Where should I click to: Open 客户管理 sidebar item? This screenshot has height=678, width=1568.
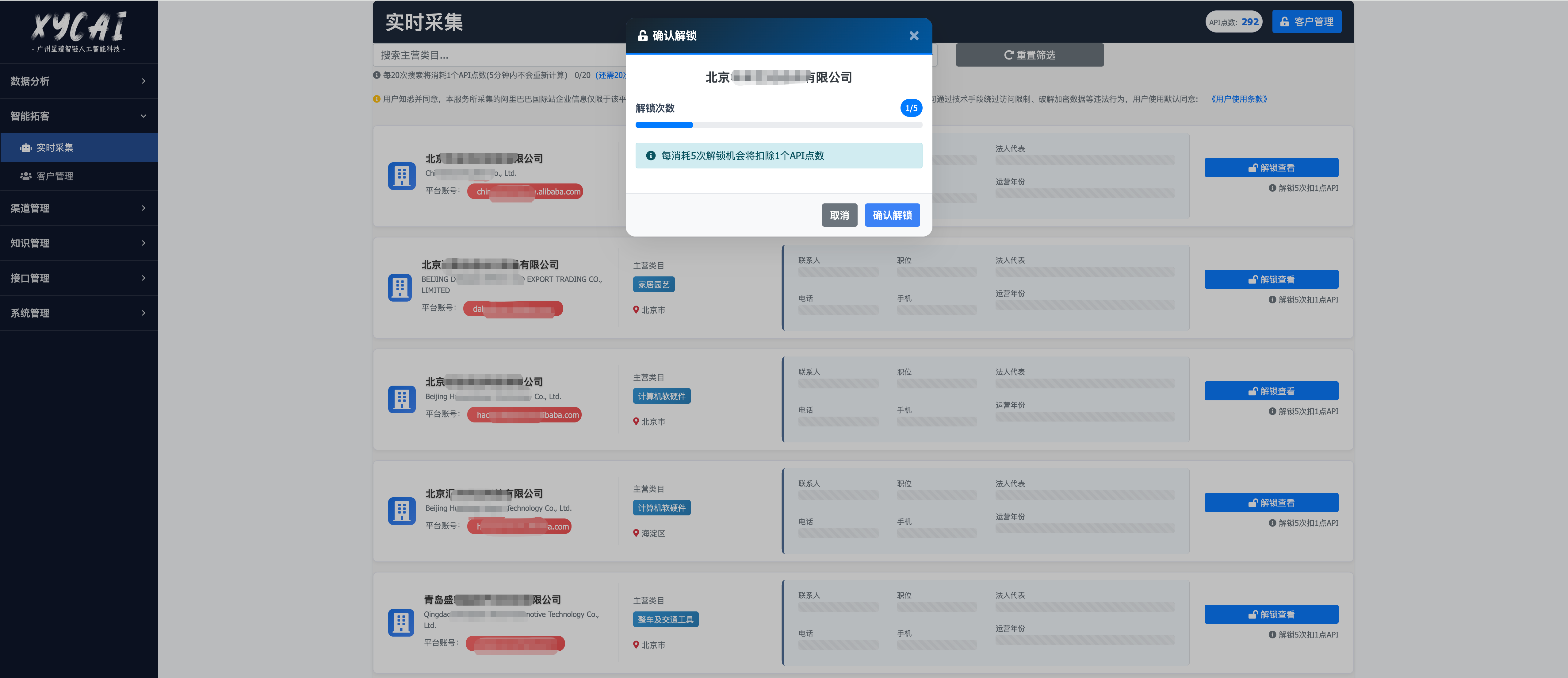pyautogui.click(x=79, y=176)
